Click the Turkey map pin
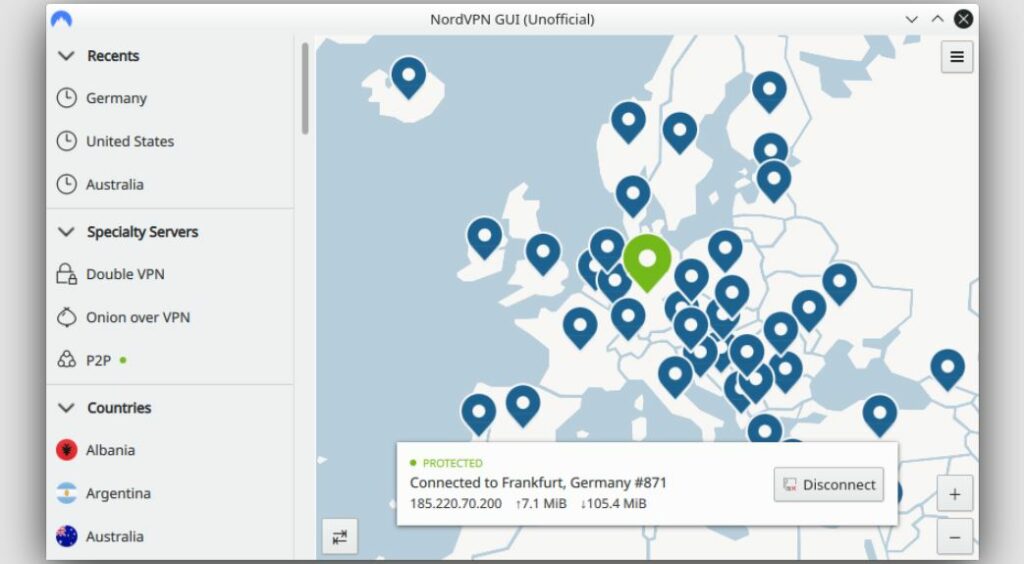 point(880,416)
